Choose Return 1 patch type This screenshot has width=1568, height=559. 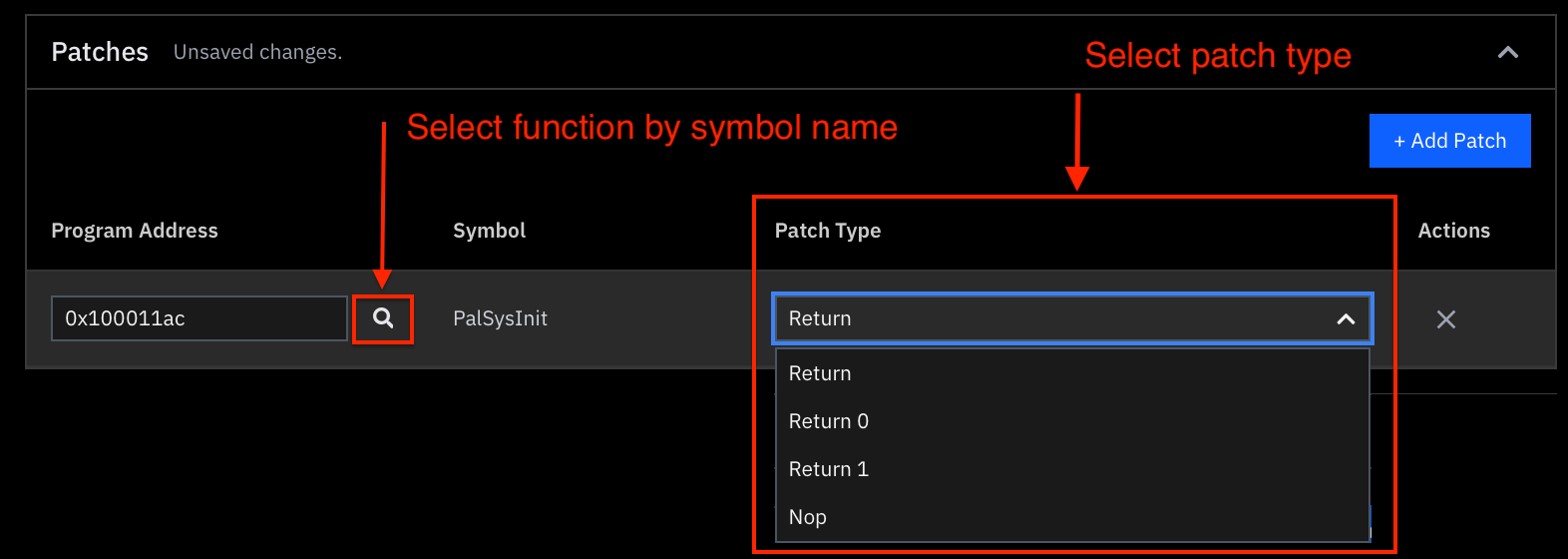[829, 469]
